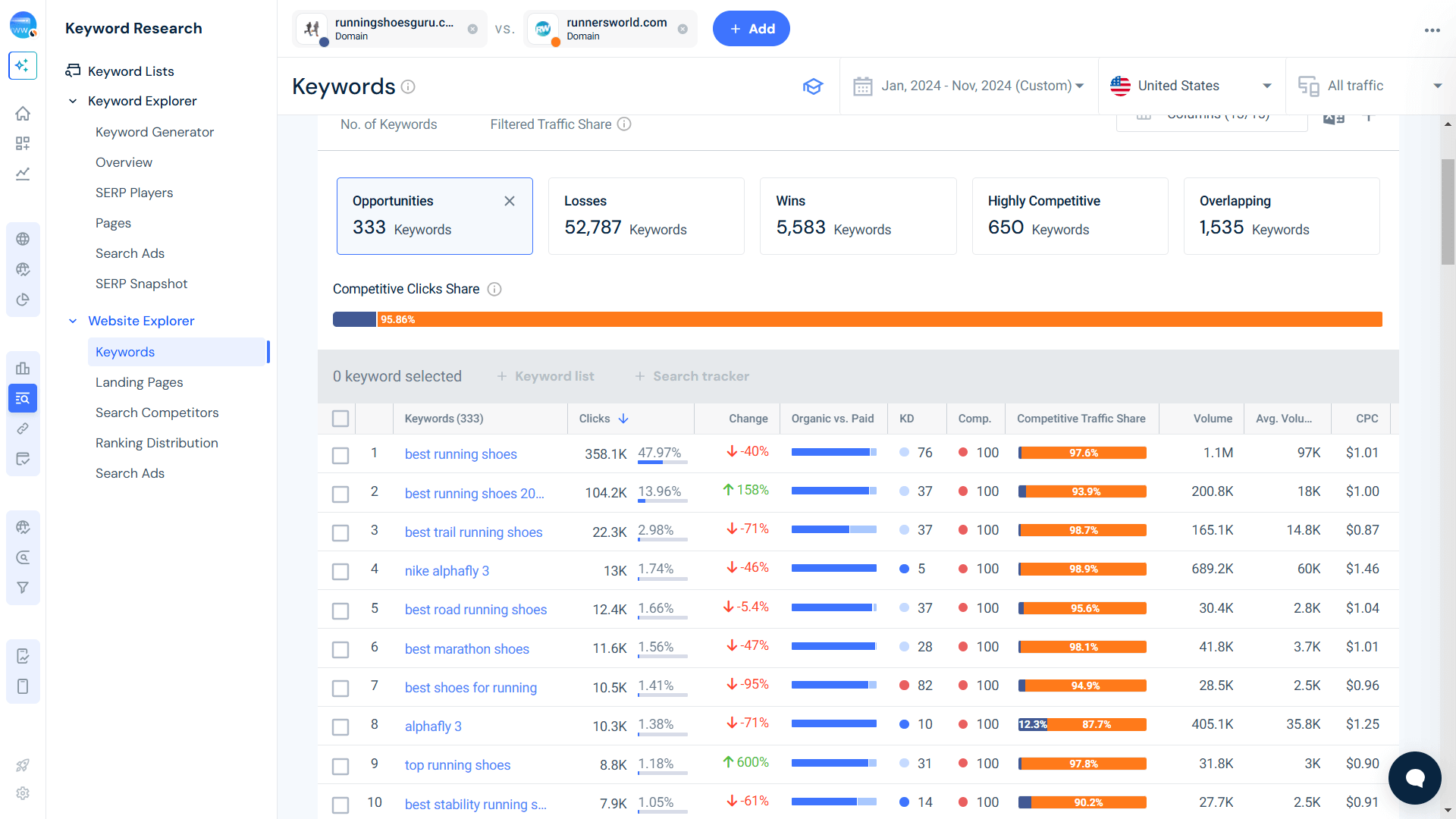Open SERP Snapshot in sidebar

point(141,284)
